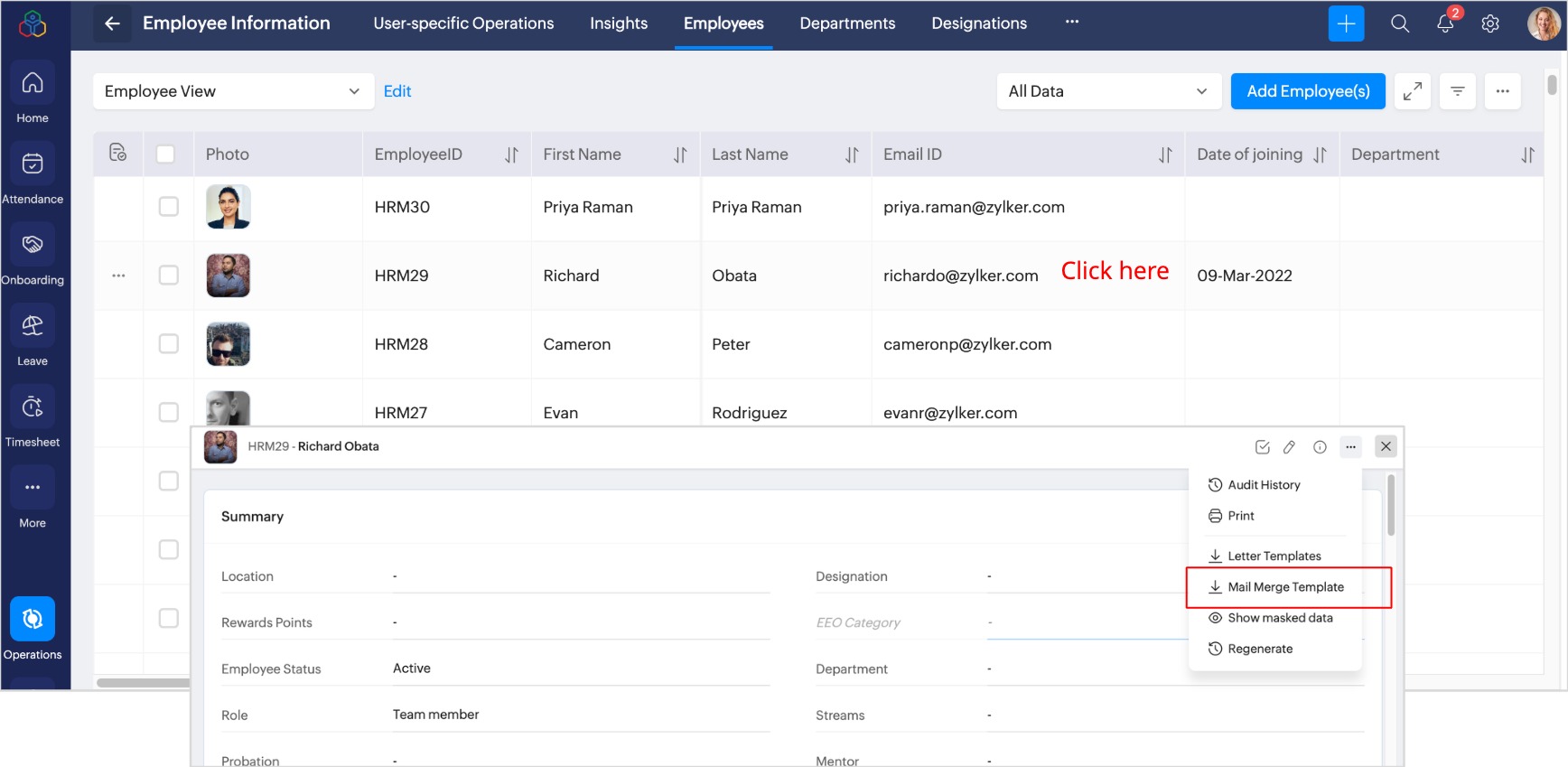This screenshot has width=1568, height=767.
Task: Click the horizontal scrollbar below the table
Action: point(143,683)
